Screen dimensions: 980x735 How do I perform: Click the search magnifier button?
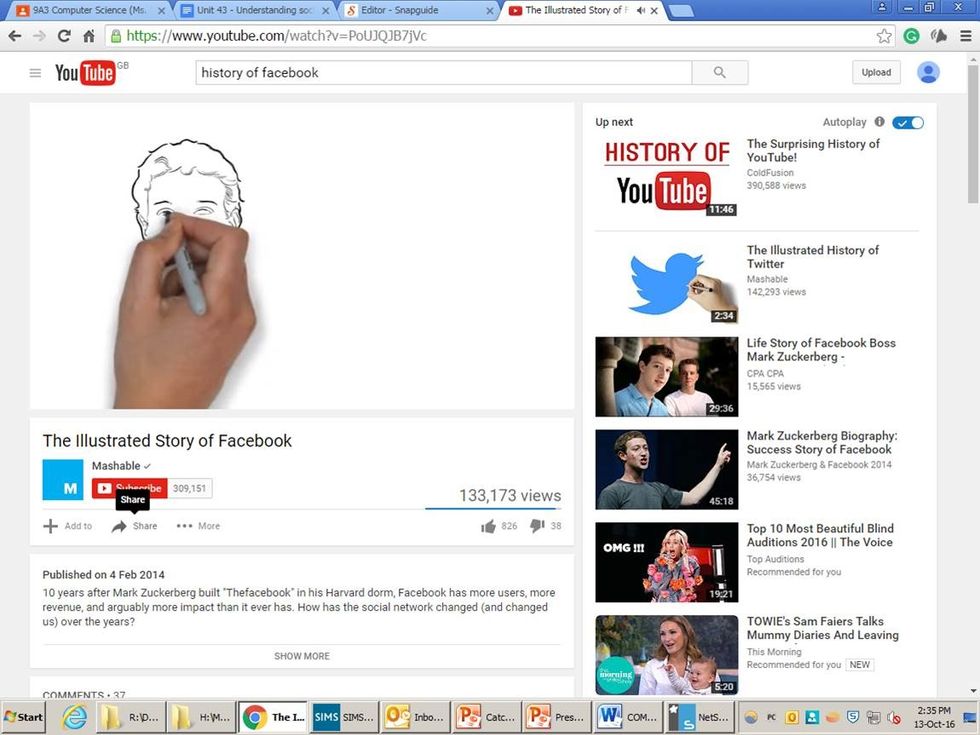click(719, 72)
